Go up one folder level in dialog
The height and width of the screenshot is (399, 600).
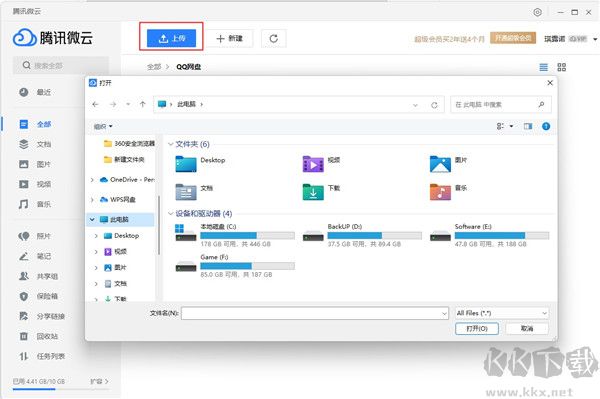tap(143, 104)
